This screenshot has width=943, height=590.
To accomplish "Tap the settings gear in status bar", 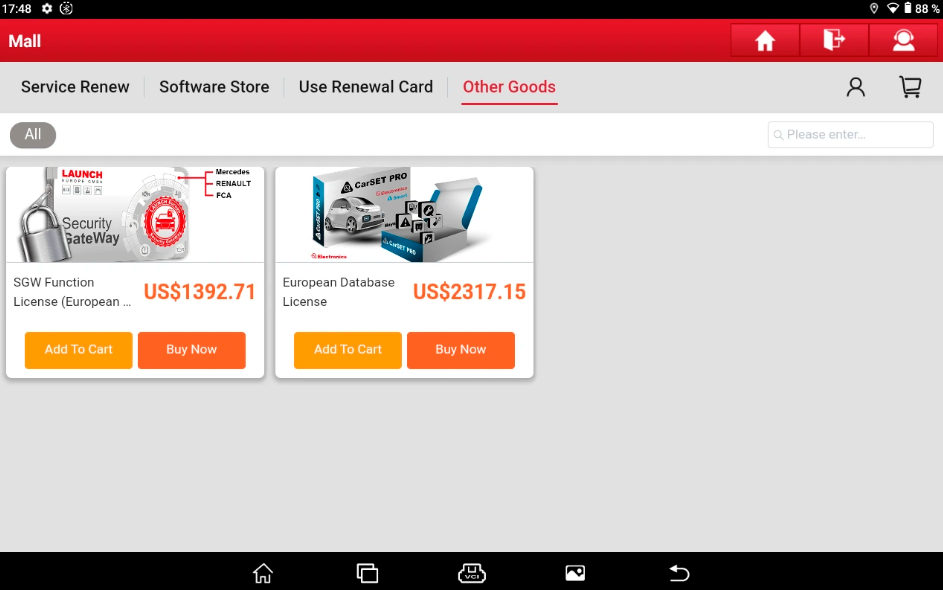I will [x=47, y=8].
